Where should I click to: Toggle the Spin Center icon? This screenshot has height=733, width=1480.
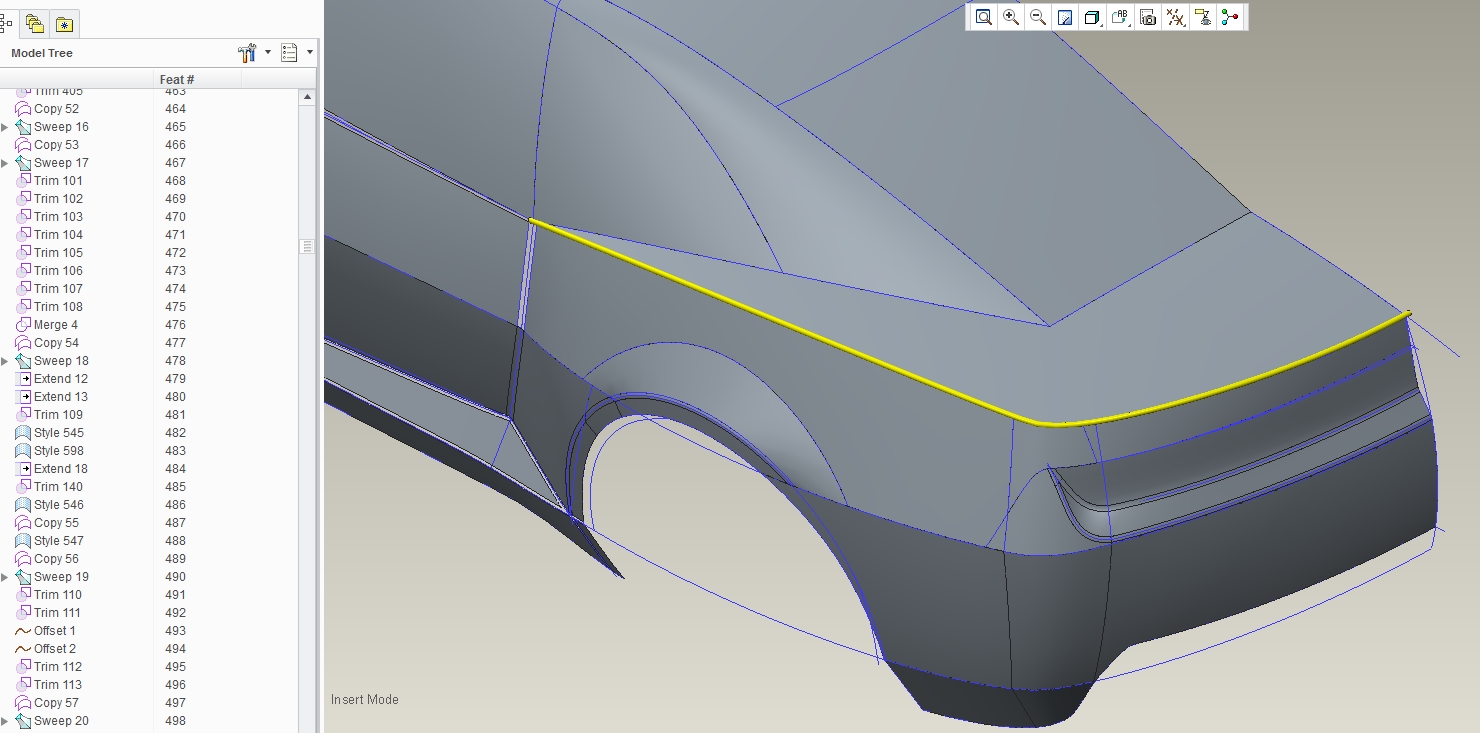pyautogui.click(x=1230, y=17)
